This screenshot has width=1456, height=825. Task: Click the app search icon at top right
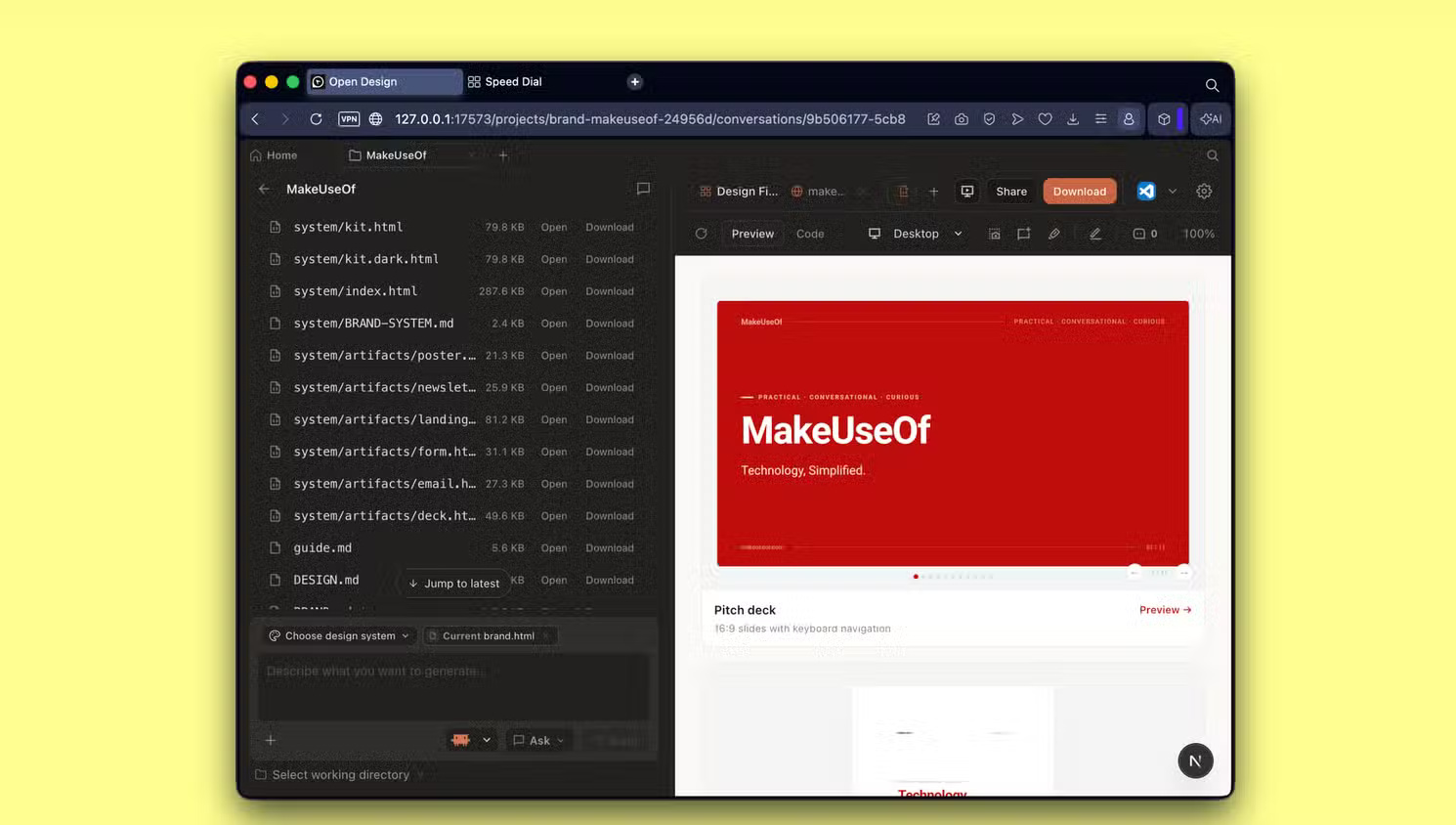click(1213, 155)
